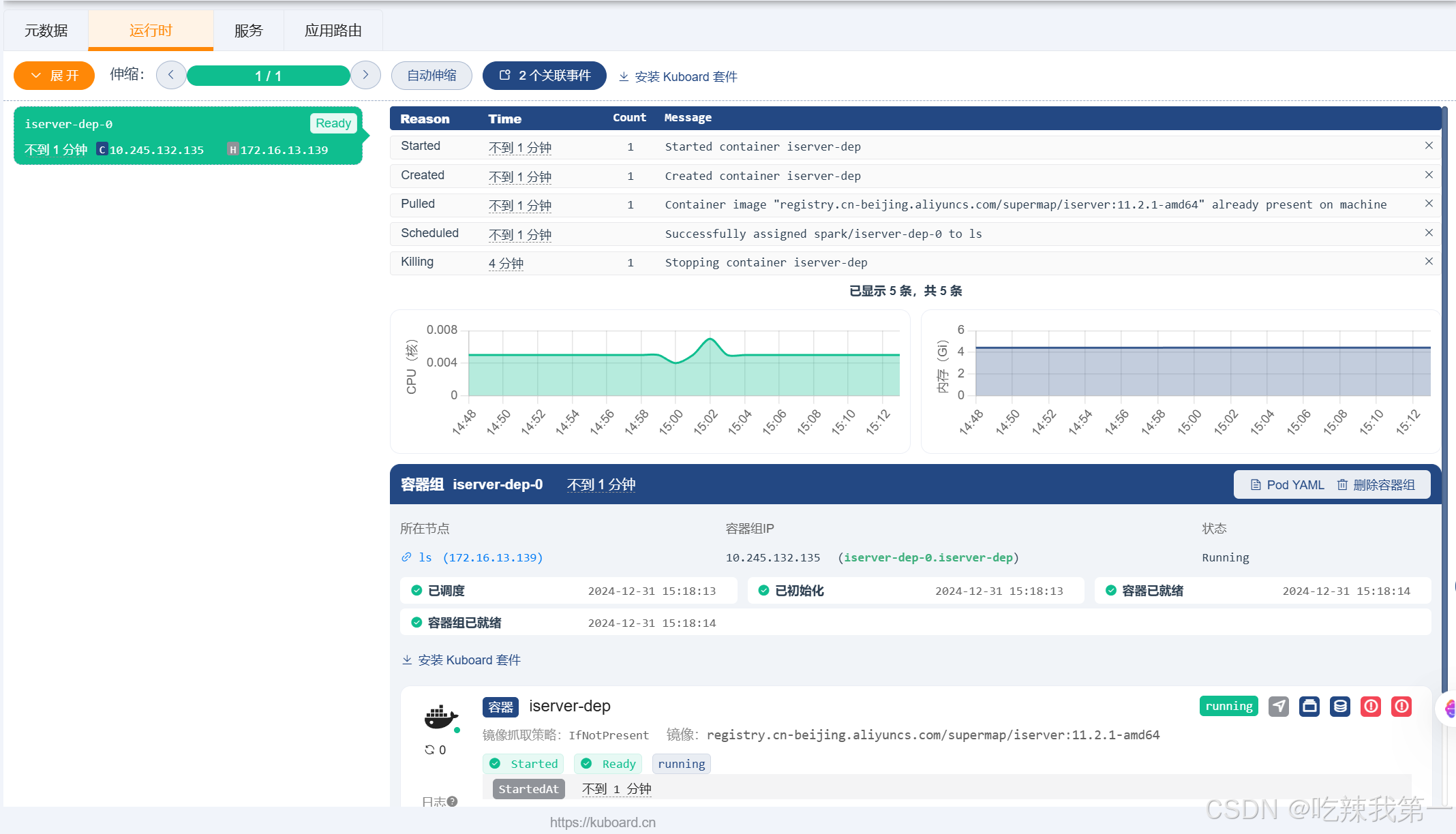
Task: Decrease replicas with left chevron
Action: pos(171,75)
